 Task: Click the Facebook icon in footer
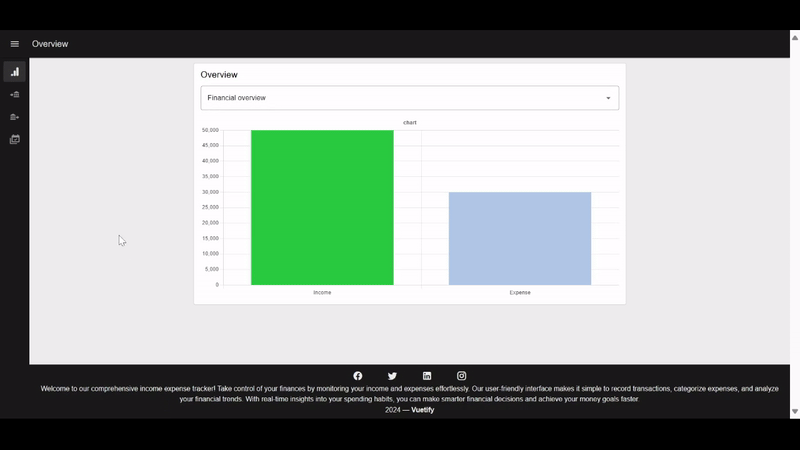[x=358, y=376]
